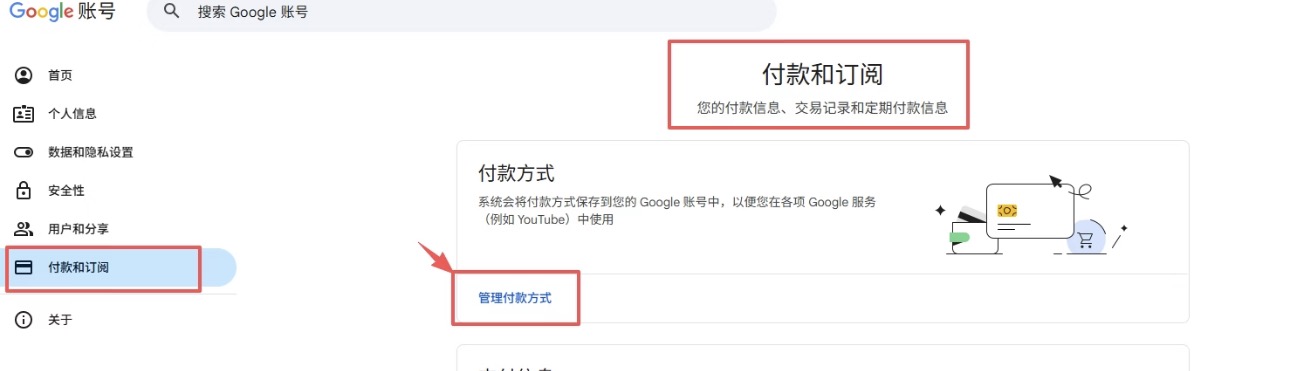Select 付款和订阅 sidebar item
The width and height of the screenshot is (1290, 371).
coord(118,267)
